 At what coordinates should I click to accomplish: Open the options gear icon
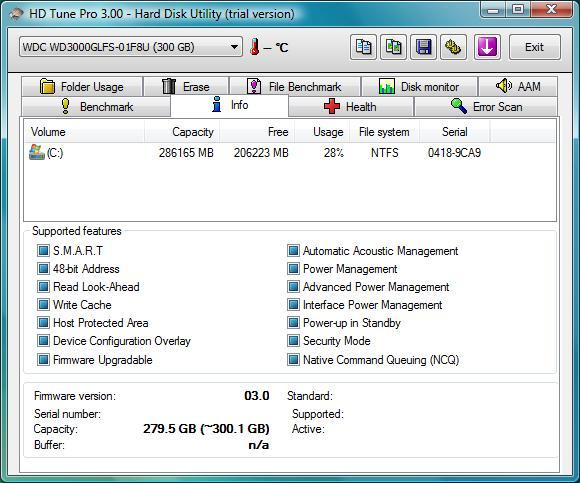453,47
